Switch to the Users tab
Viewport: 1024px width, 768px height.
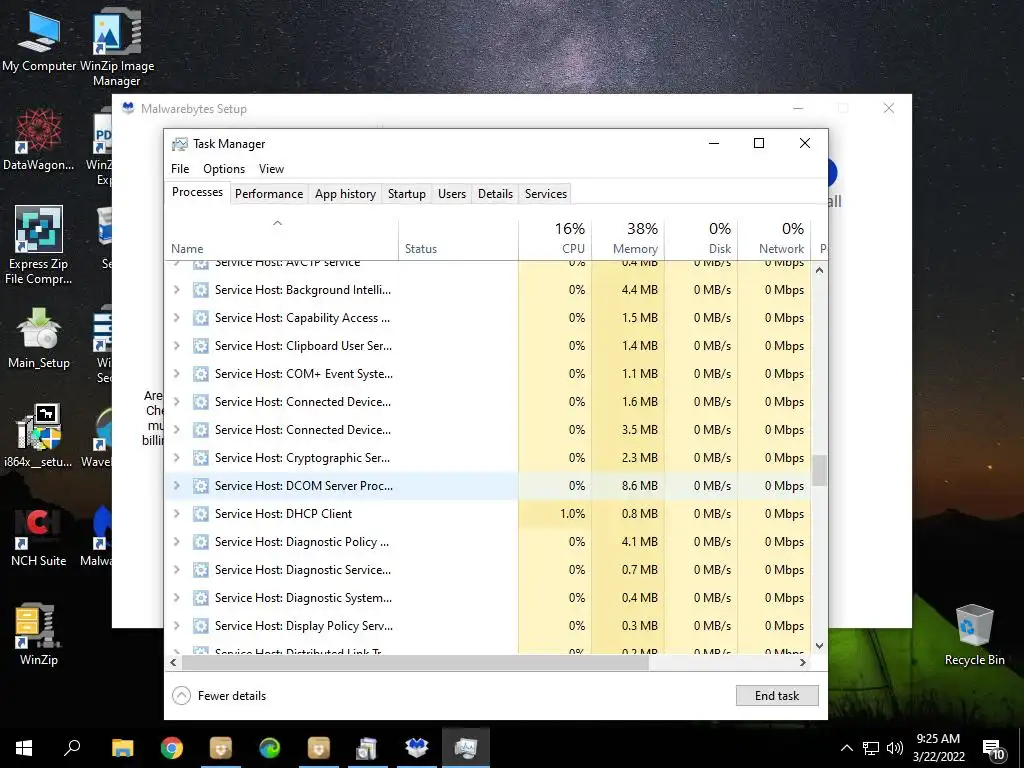[x=452, y=194]
